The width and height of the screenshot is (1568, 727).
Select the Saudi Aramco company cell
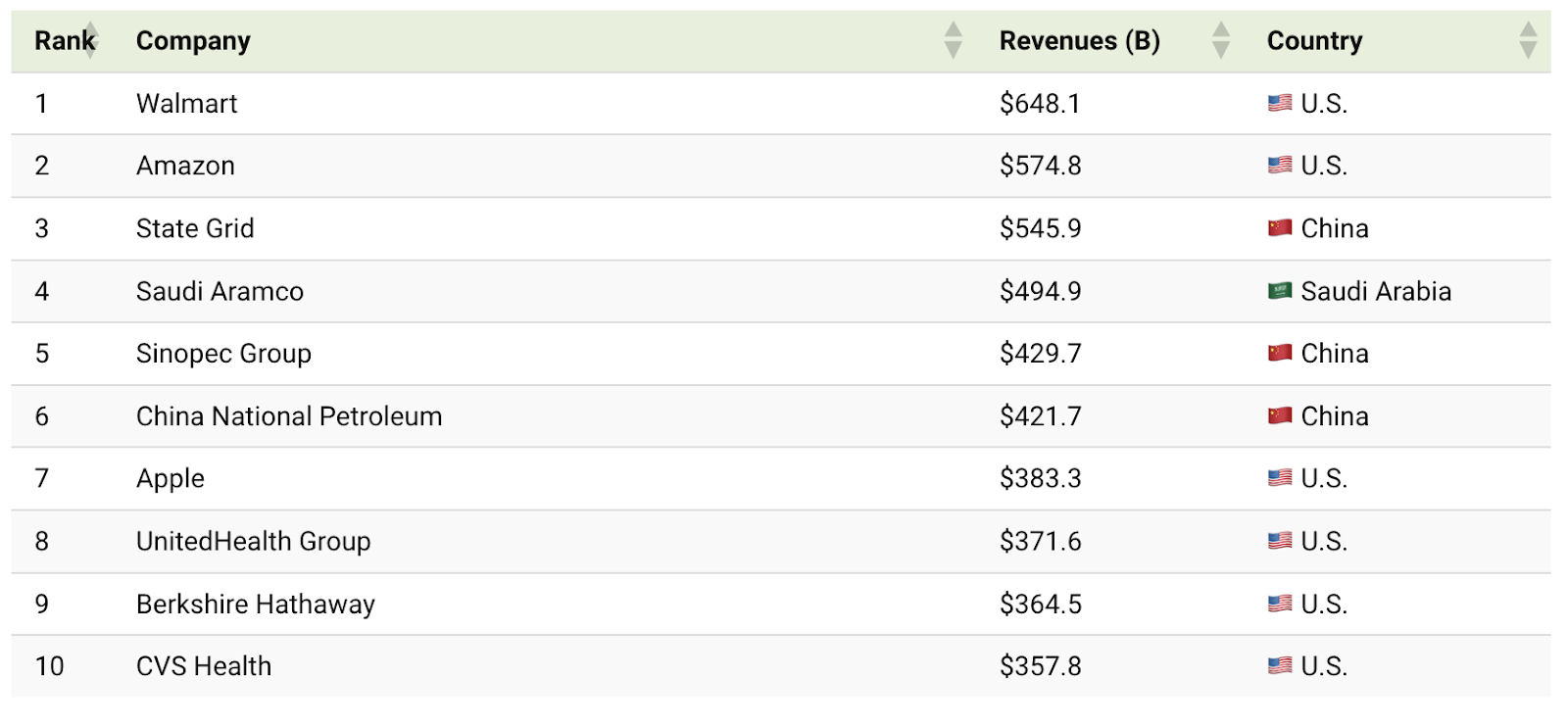220,291
